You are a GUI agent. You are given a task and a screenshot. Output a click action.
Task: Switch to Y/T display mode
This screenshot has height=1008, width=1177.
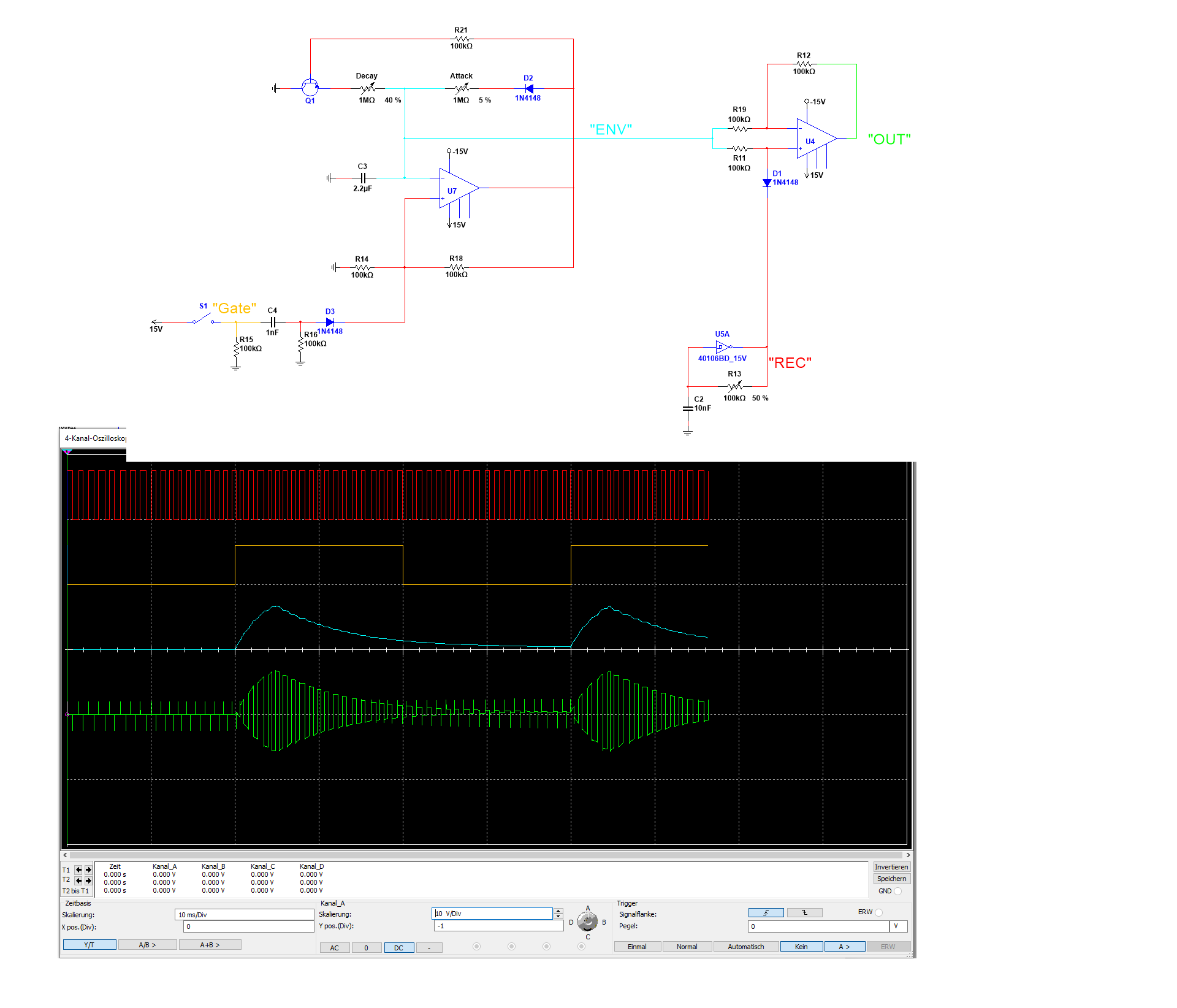[x=90, y=945]
